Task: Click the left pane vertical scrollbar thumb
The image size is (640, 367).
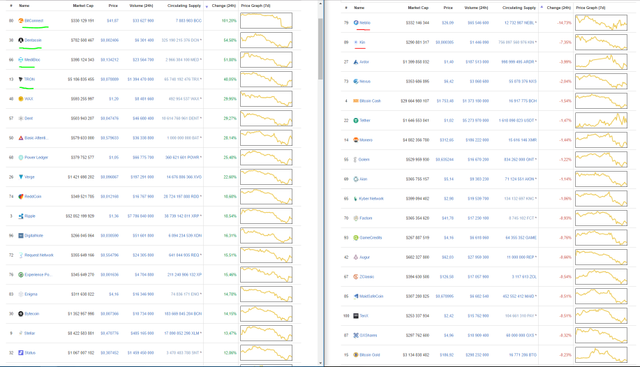Action: pyautogui.click(x=320, y=48)
